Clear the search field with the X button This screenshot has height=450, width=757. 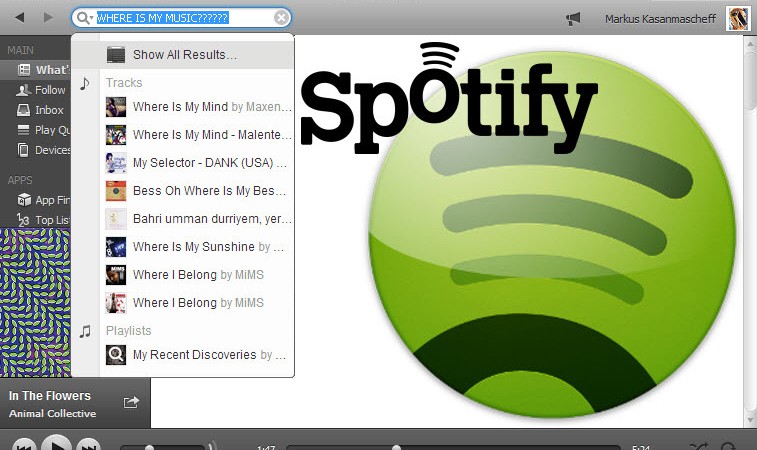281,18
